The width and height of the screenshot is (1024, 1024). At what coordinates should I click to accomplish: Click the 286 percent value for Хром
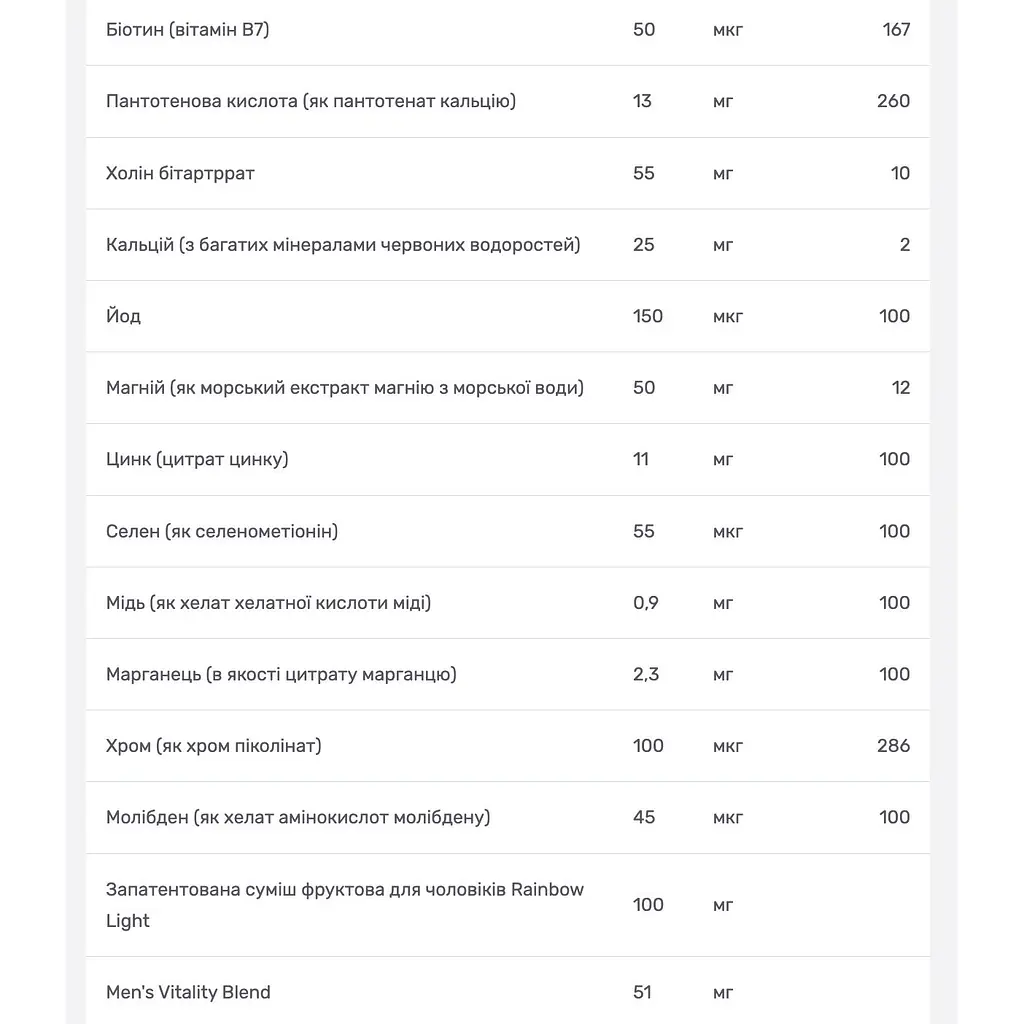893,746
